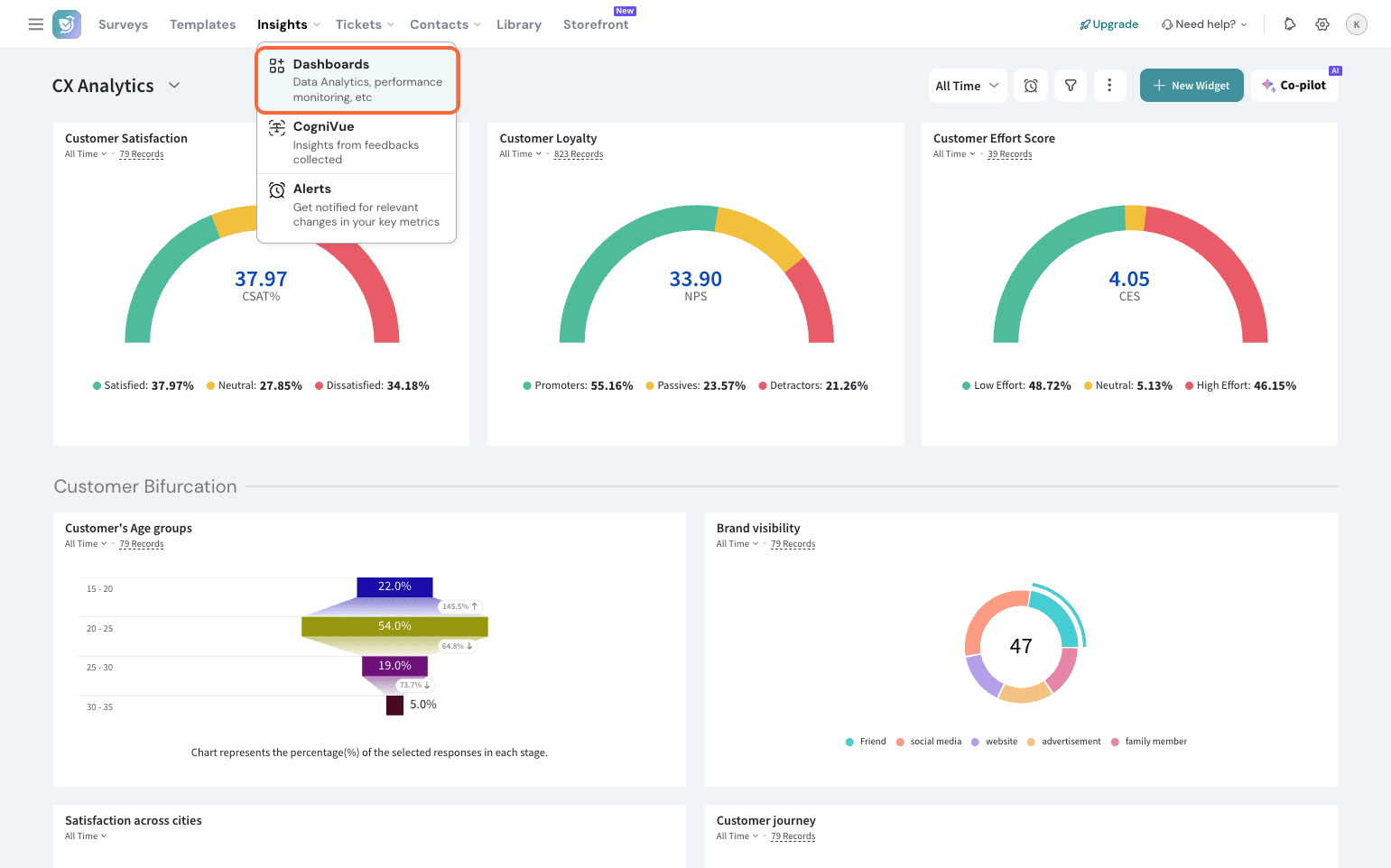Viewport: 1391px width, 868px height.
Task: Open the hamburger navigation menu
Action: pyautogui.click(x=36, y=24)
